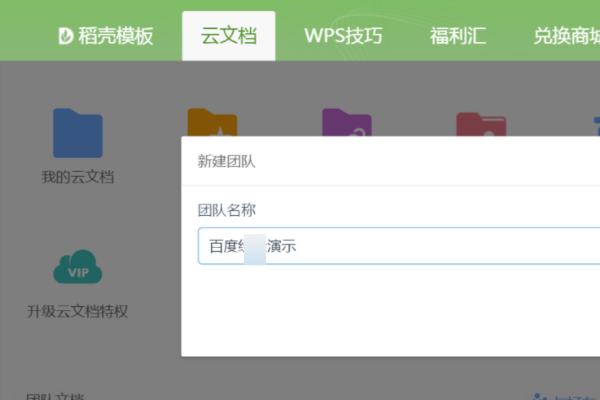Go to the 兑换商城 tab
Screen dimensions: 600x400
[567, 36]
